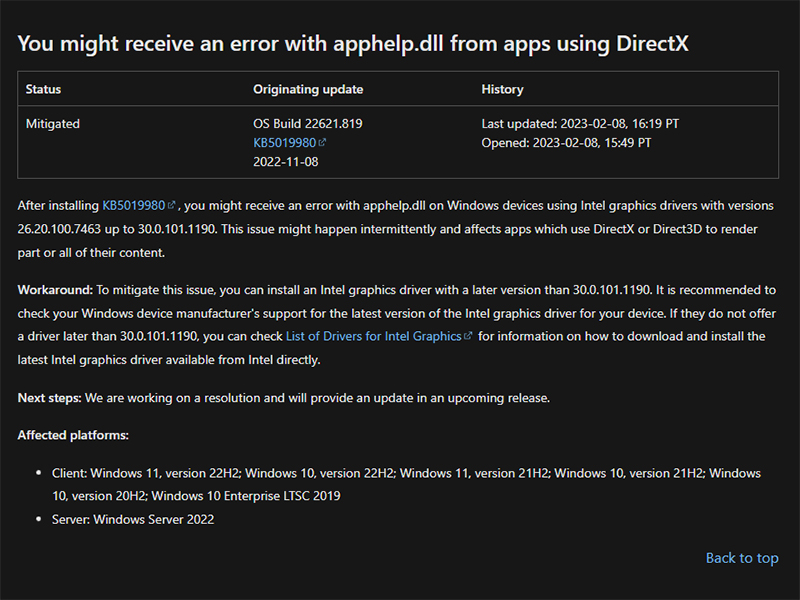Click the 2022-11-08 originating update date
The image size is (800, 600).
[287, 160]
